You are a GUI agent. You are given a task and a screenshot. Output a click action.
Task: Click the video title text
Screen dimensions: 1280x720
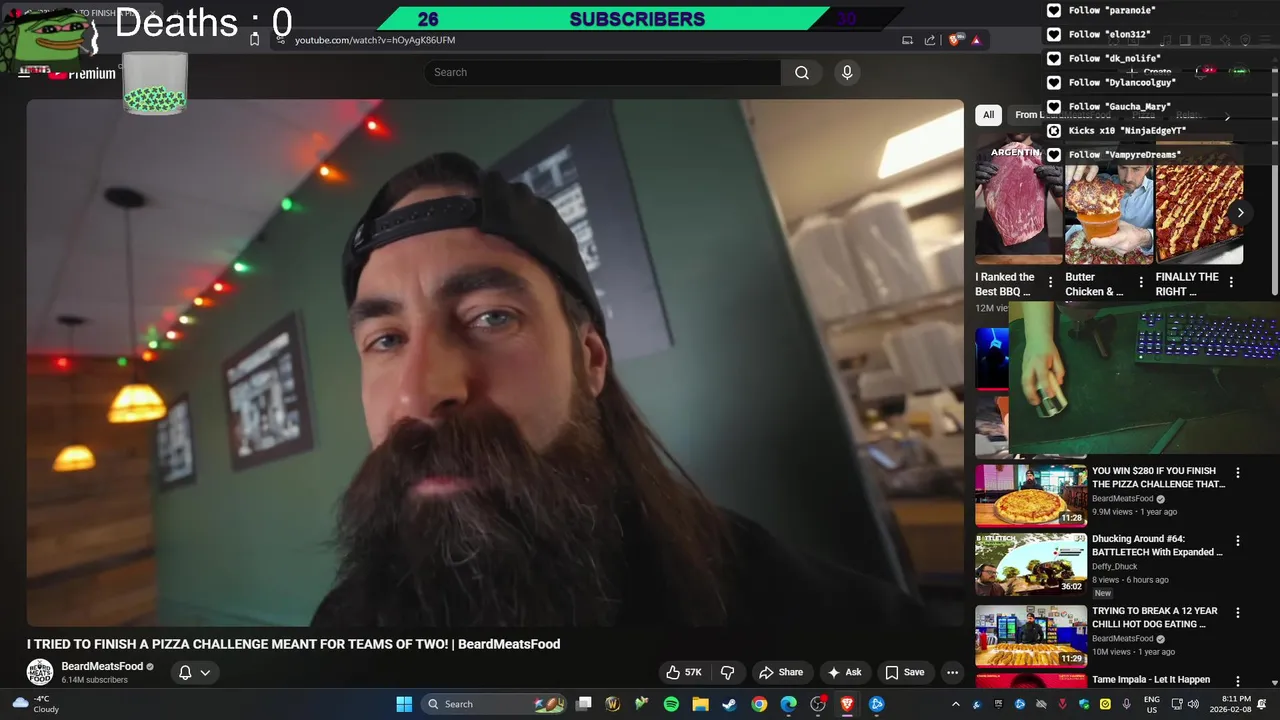293,644
